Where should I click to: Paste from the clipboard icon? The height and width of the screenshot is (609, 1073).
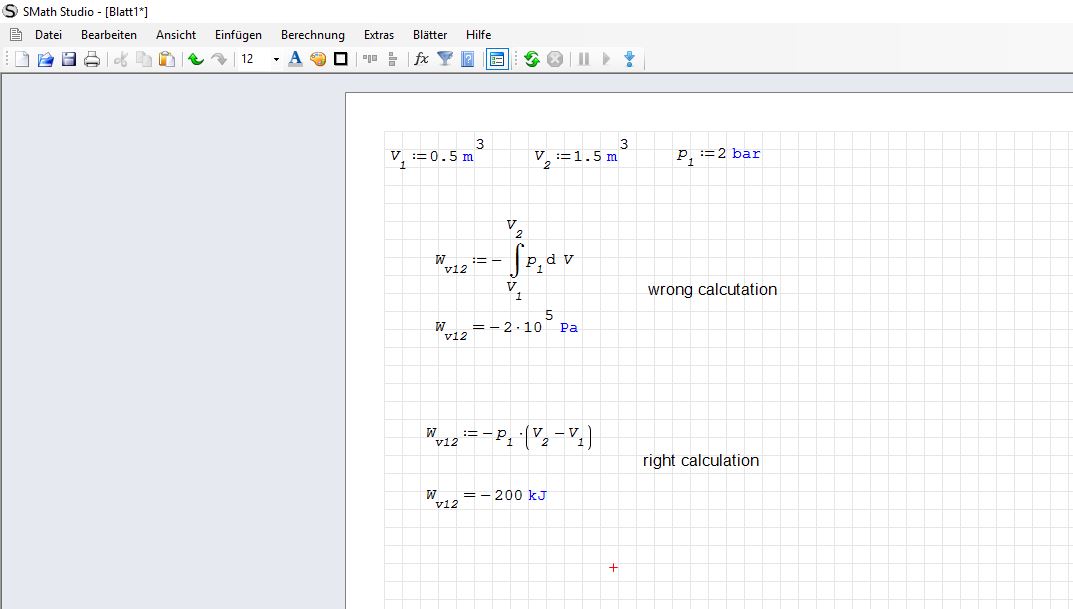point(167,60)
